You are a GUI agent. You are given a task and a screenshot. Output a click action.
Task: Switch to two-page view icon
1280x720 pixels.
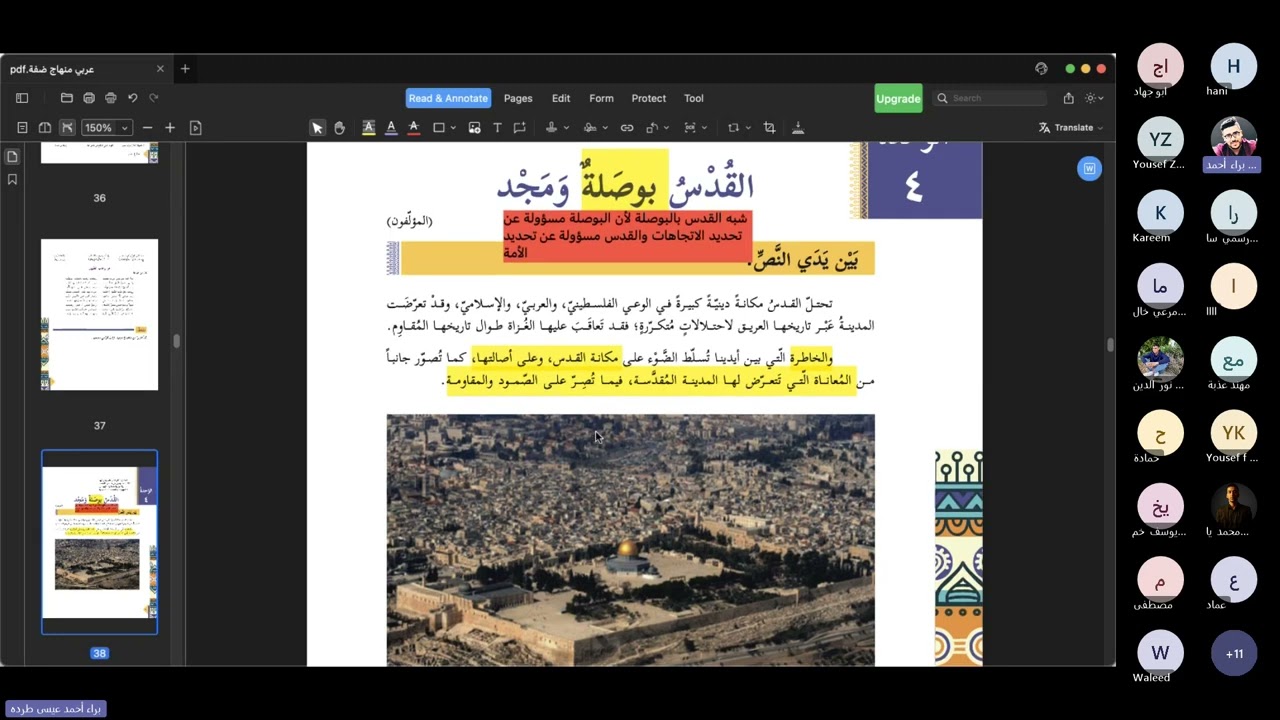pyautogui.click(x=44, y=128)
